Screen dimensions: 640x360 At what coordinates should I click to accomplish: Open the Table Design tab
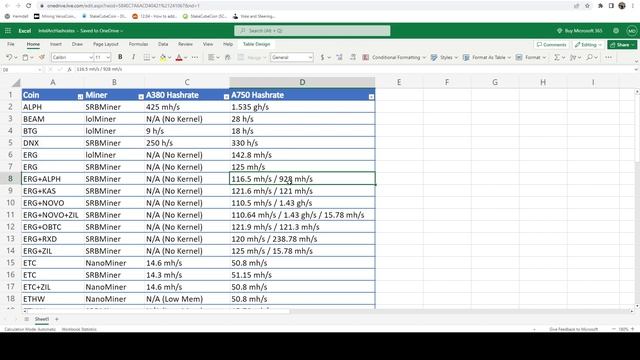[256, 44]
